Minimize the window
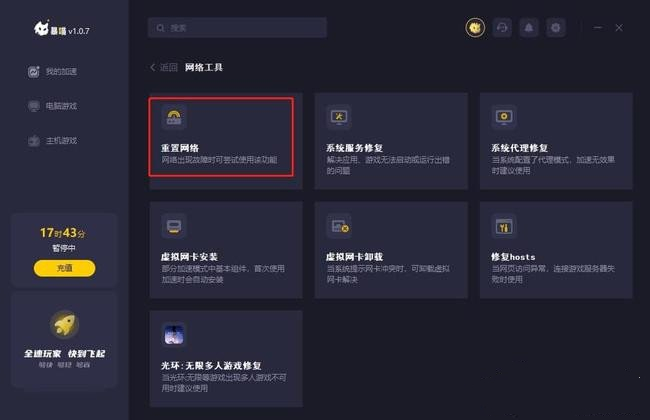The image size is (650, 420). point(598,28)
